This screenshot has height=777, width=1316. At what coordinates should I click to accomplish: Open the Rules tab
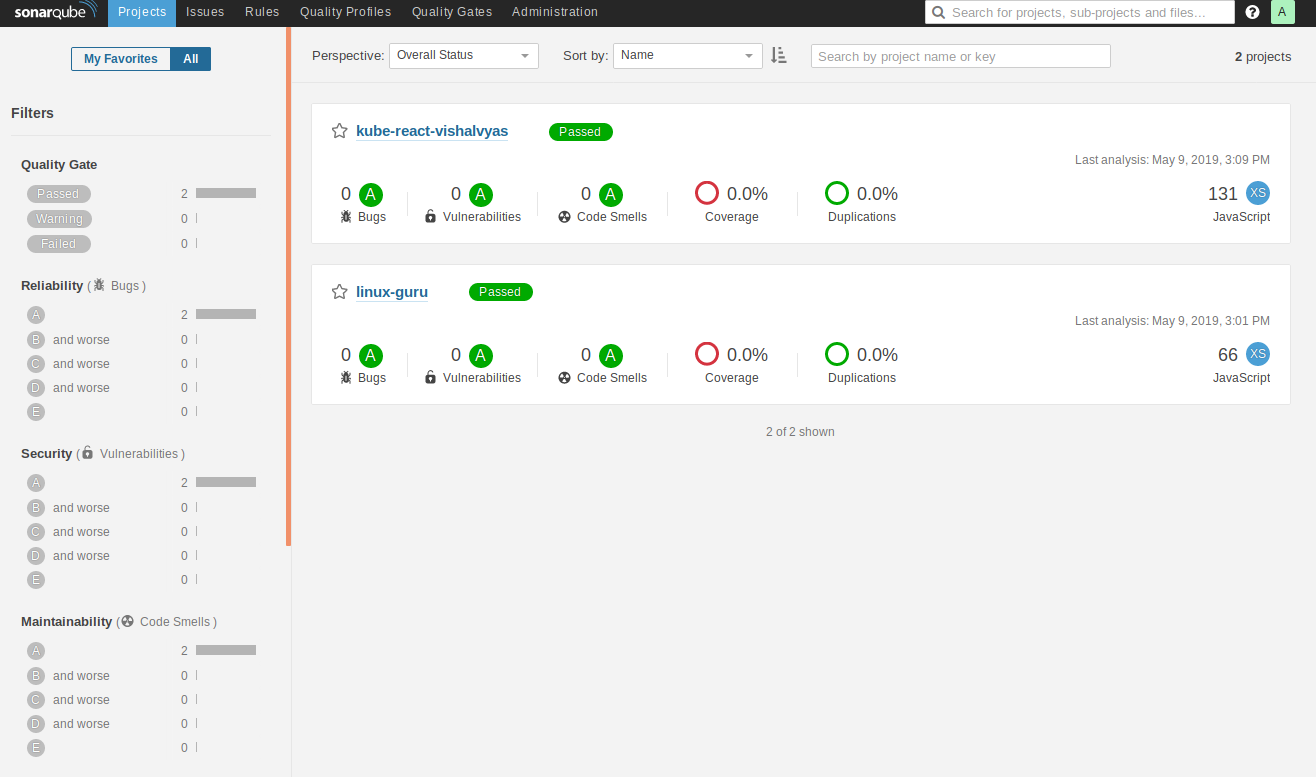click(x=262, y=13)
